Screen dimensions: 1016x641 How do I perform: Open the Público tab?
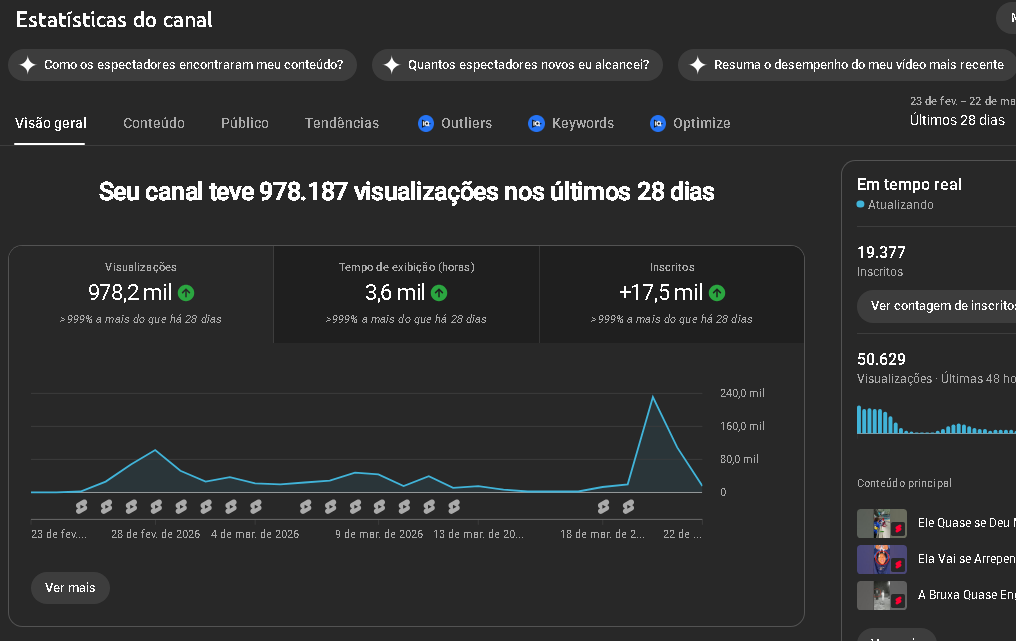click(x=244, y=123)
